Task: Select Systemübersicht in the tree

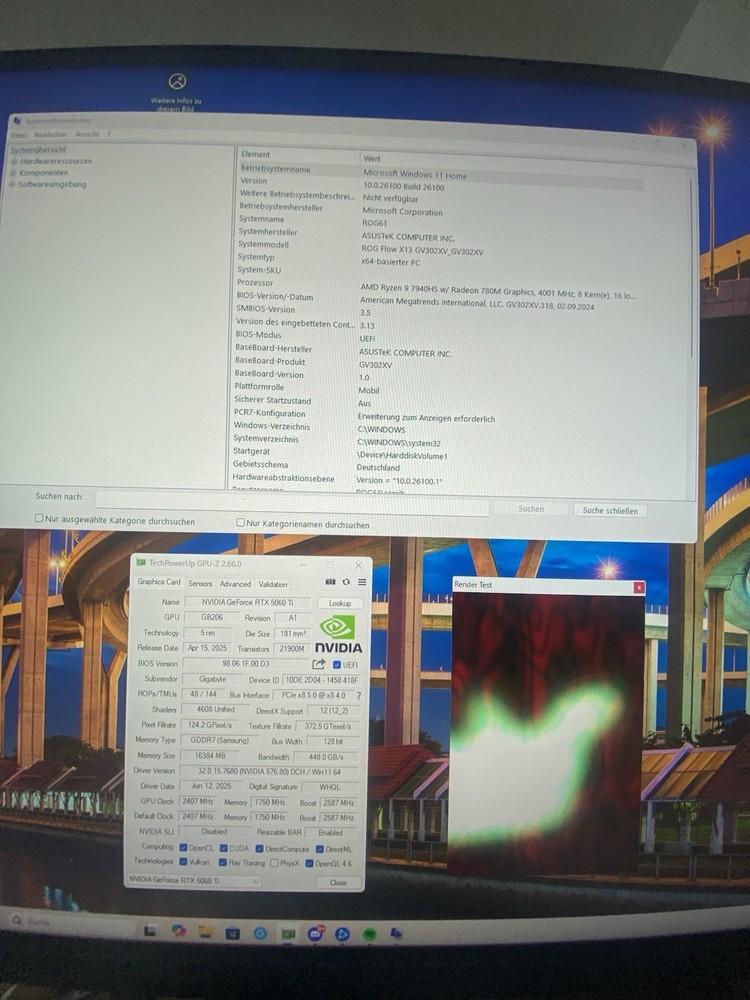Action: pos(38,150)
